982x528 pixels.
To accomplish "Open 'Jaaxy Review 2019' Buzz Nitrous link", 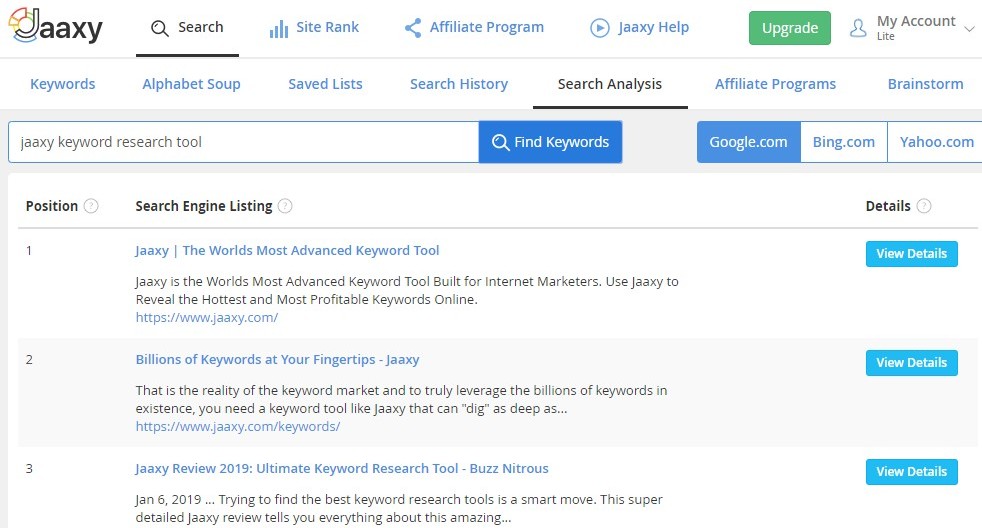I will 341,468.
